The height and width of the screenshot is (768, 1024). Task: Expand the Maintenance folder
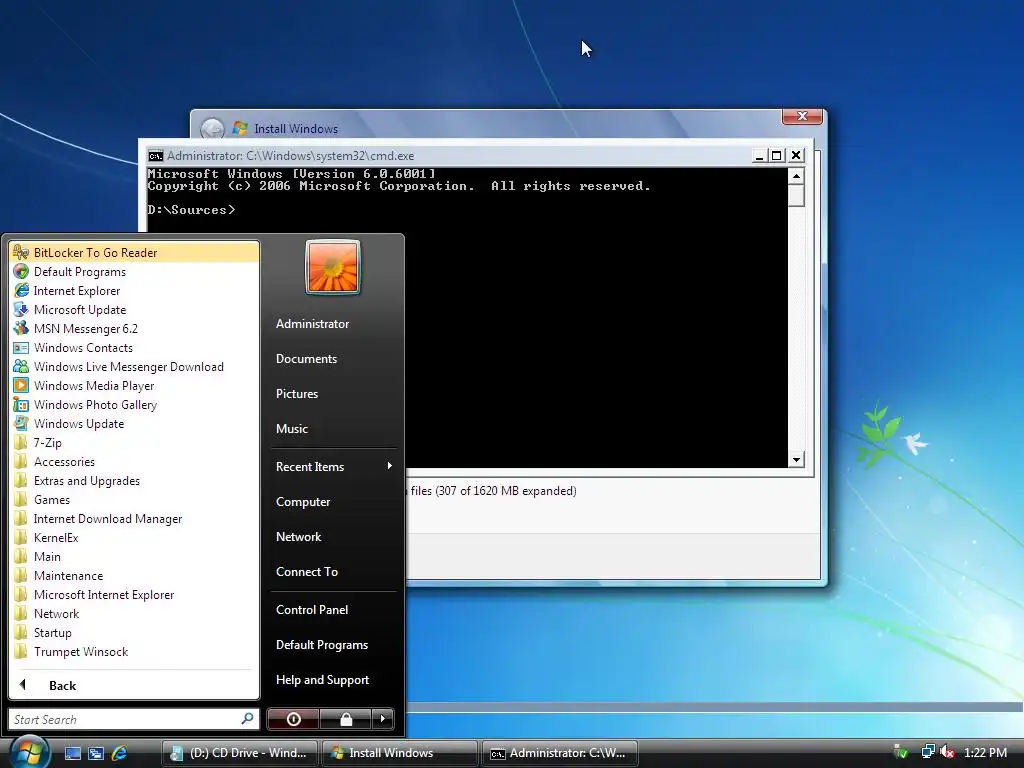click(x=134, y=575)
